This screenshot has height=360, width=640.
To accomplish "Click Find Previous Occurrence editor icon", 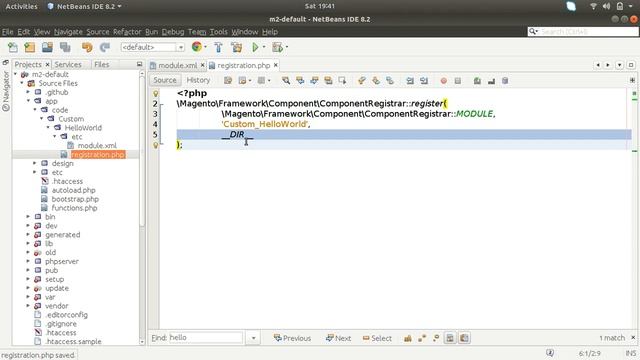I will 300,80.
